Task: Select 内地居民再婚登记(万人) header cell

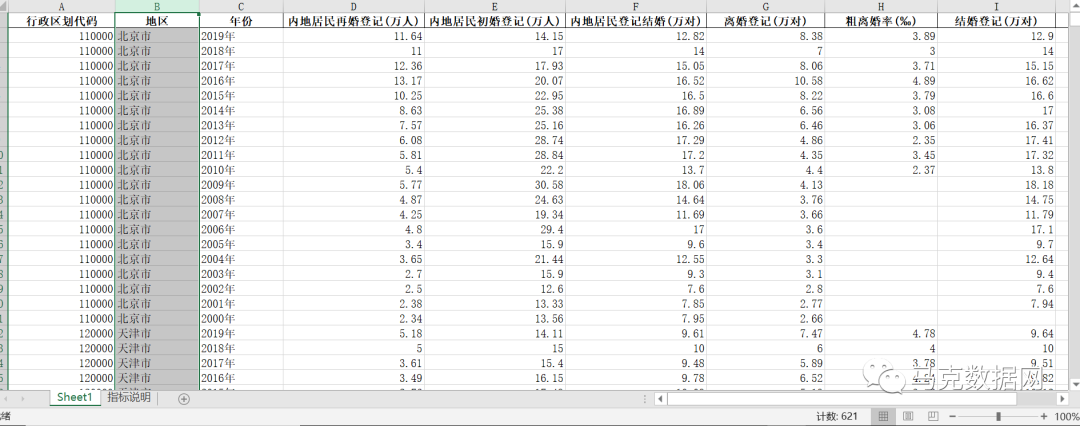Action: click(353, 21)
